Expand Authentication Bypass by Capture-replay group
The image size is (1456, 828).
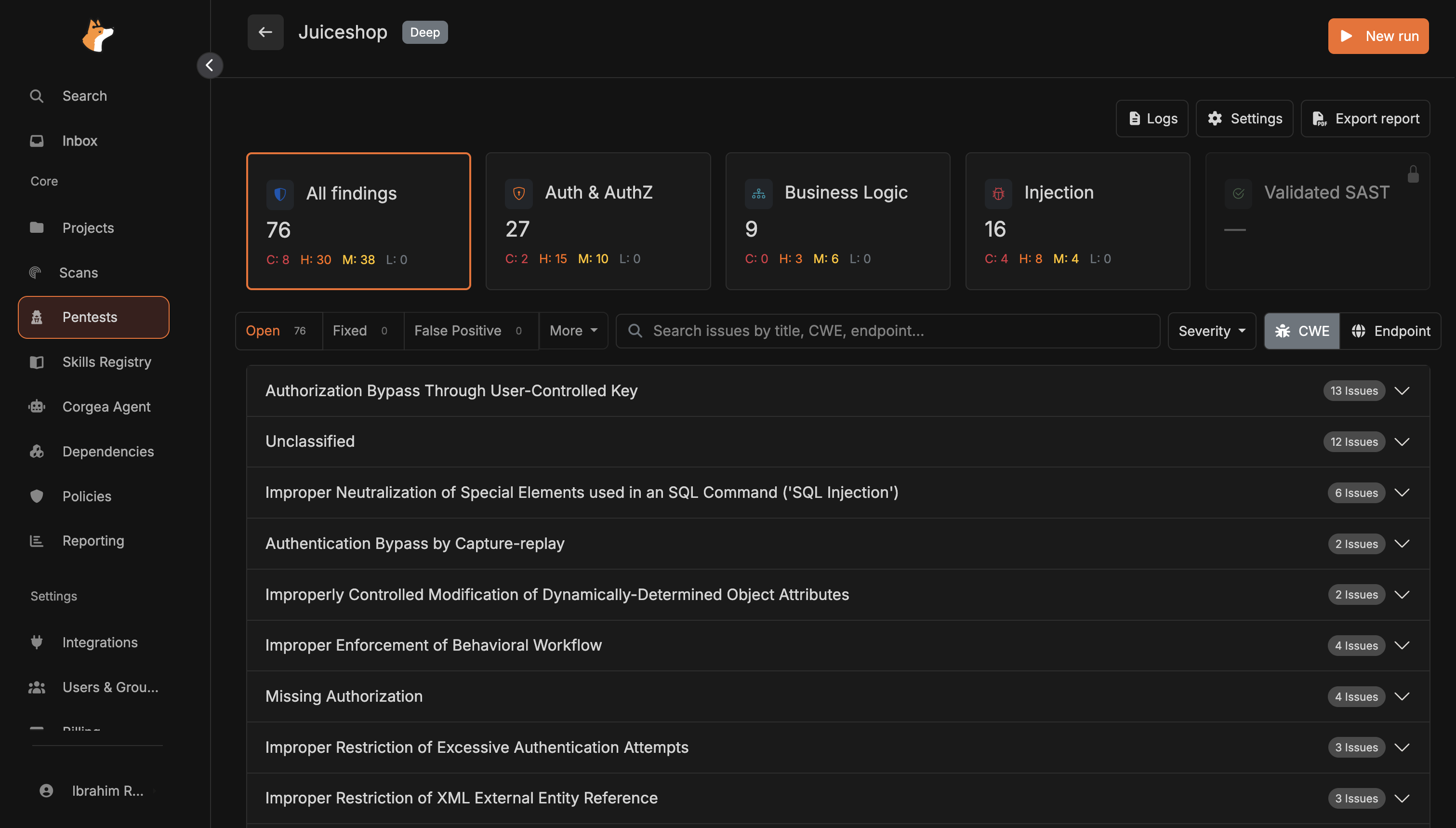pyautogui.click(x=1402, y=544)
